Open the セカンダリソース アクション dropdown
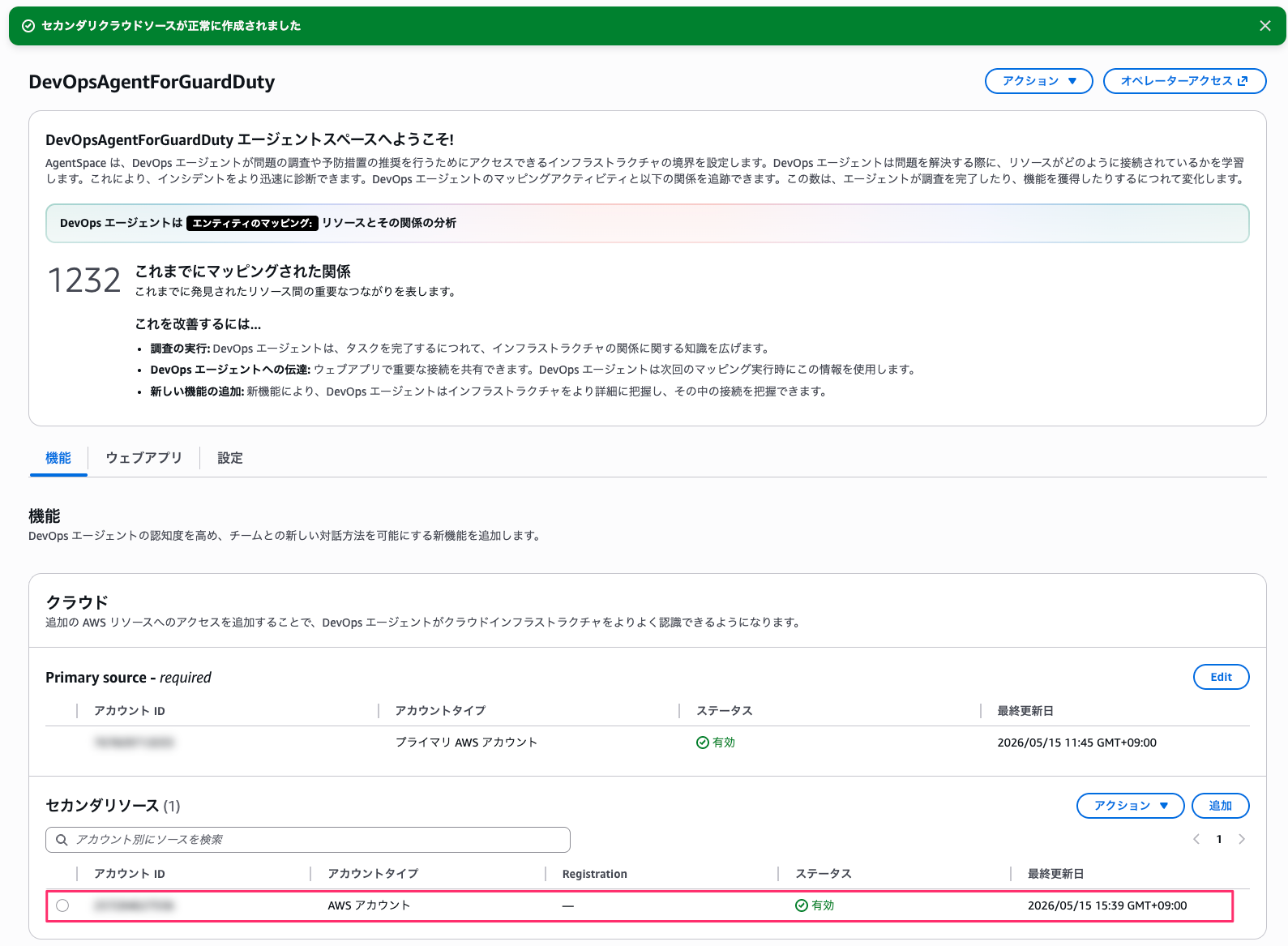 (x=1130, y=806)
